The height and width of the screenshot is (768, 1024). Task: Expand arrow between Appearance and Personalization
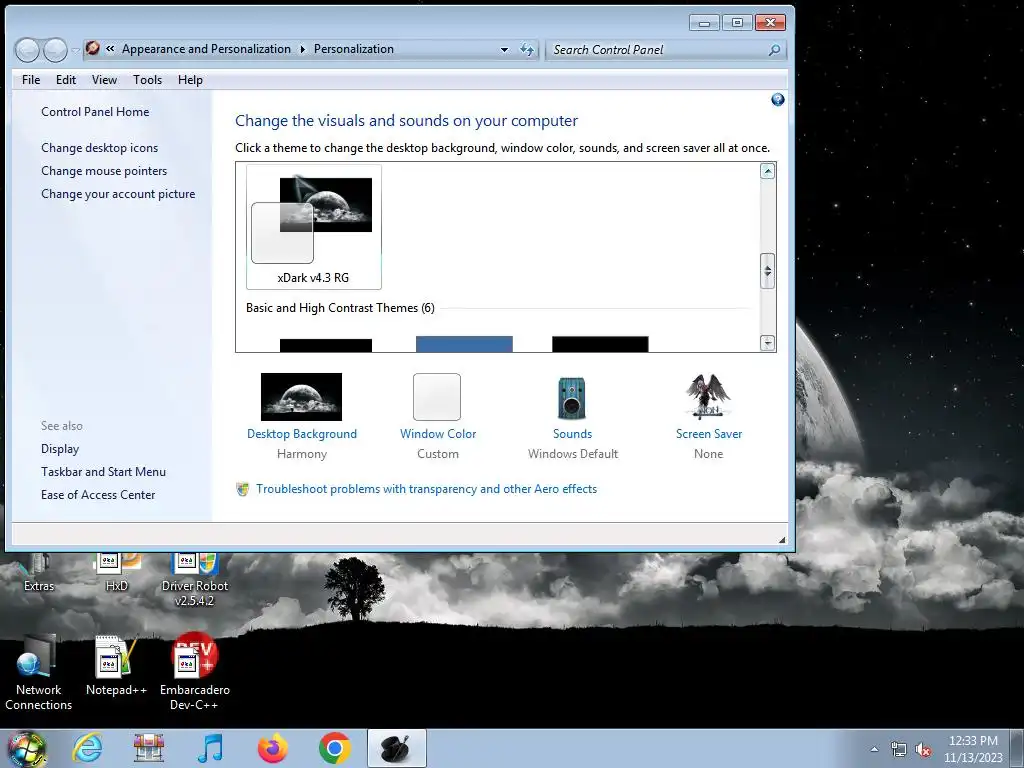coord(302,49)
